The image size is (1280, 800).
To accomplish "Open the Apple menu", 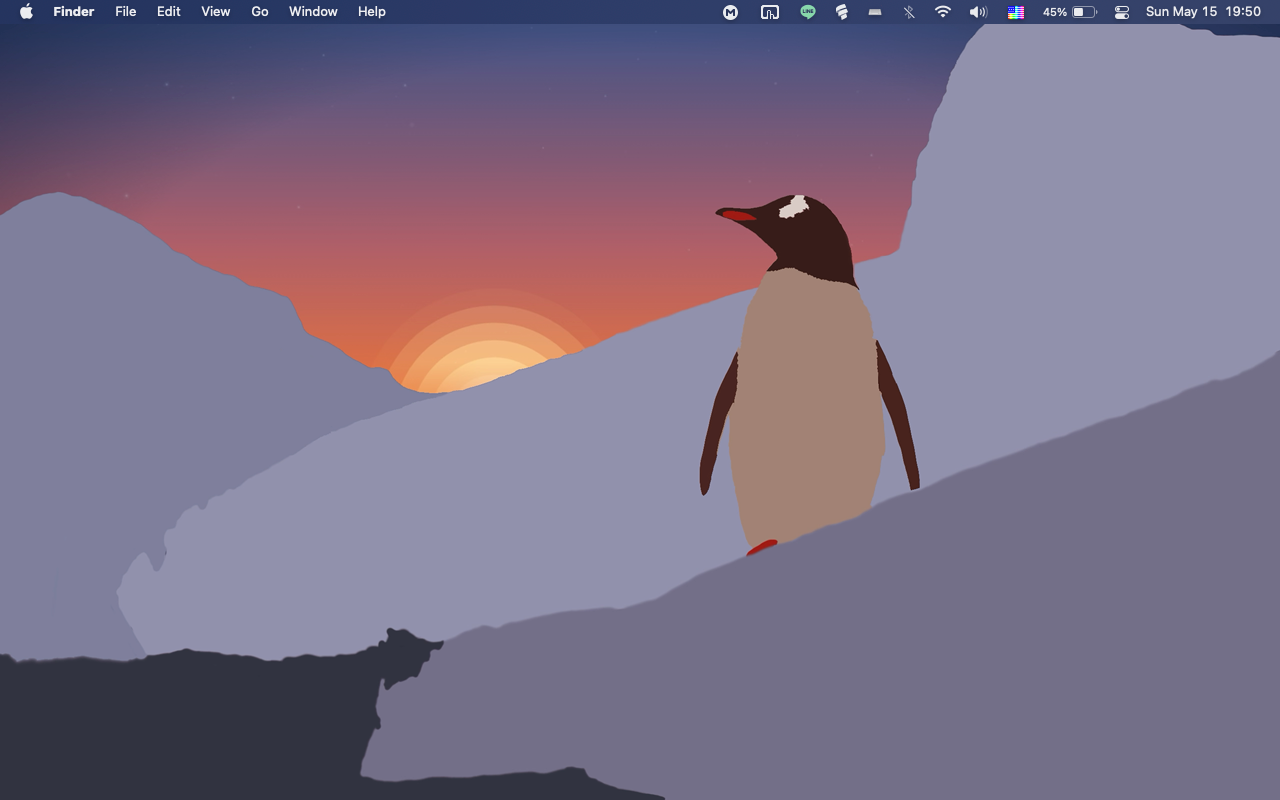I will point(26,12).
